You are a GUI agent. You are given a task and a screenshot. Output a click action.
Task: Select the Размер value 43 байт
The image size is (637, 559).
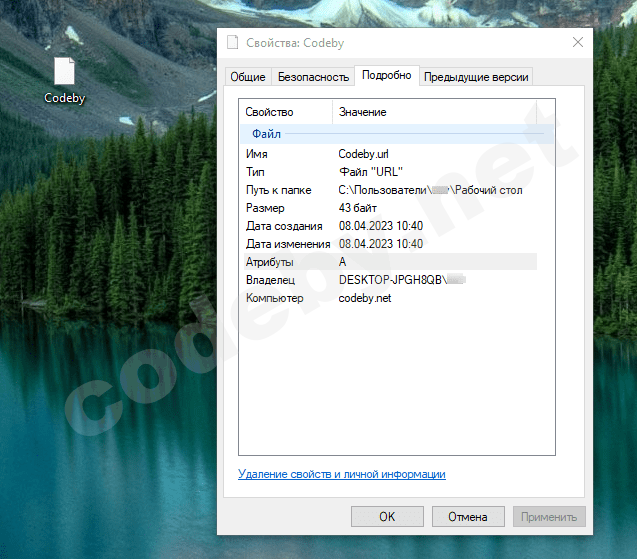point(358,208)
